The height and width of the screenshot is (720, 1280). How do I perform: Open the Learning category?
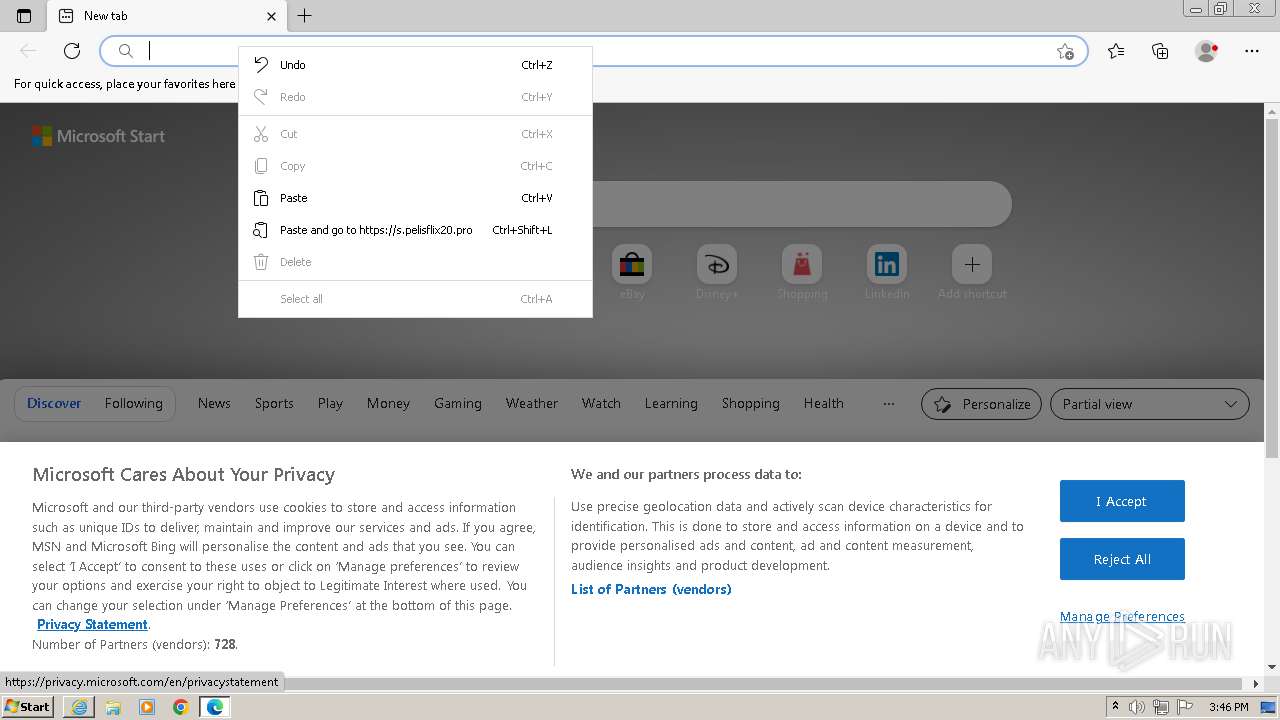pos(671,403)
